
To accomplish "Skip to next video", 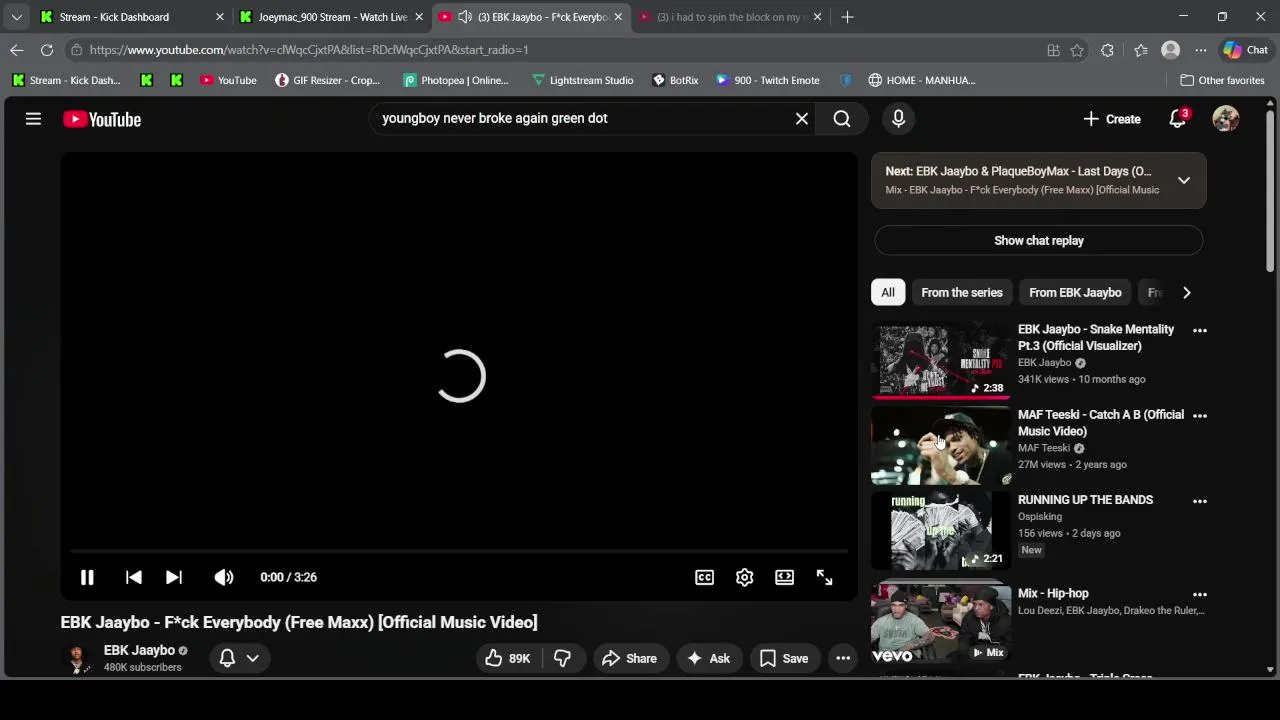I will pyautogui.click(x=173, y=577).
